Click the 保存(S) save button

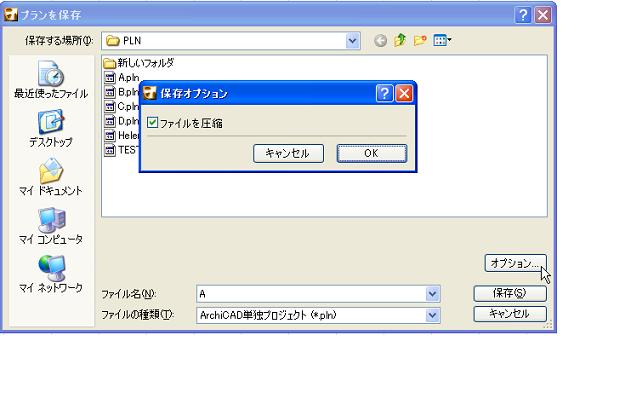[x=511, y=294]
